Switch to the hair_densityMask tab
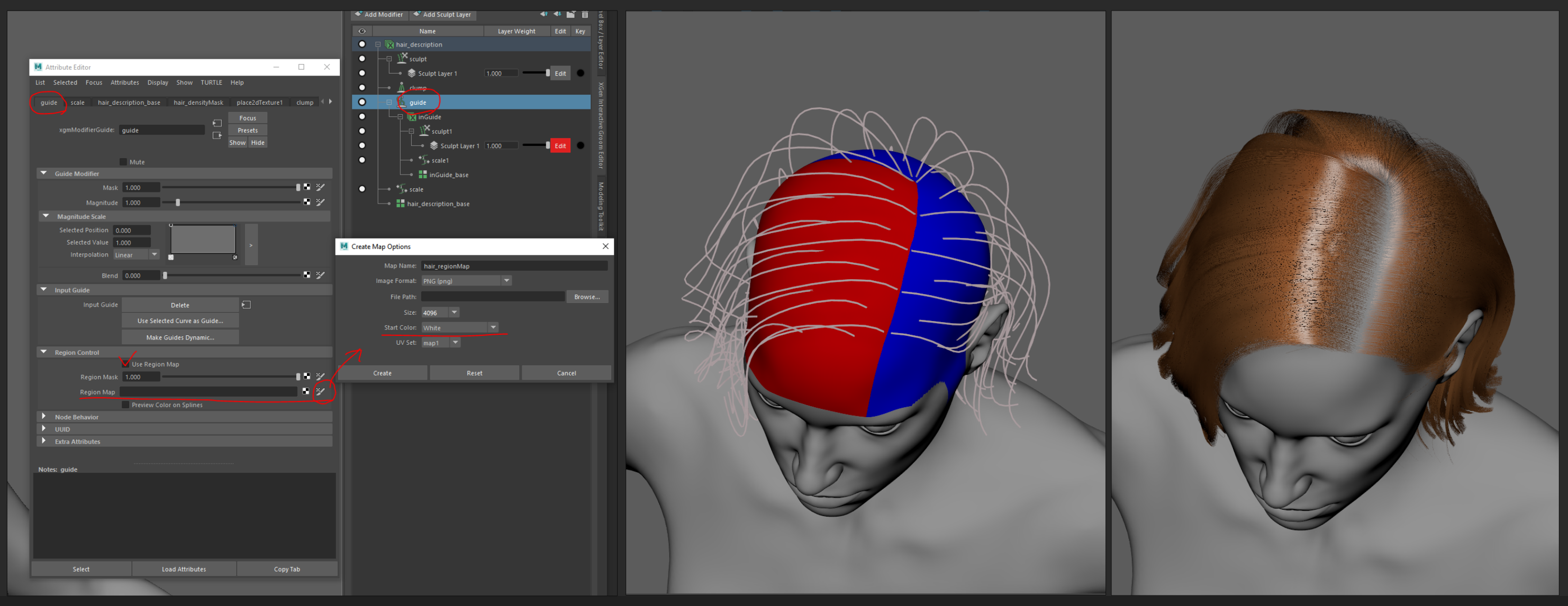1568x606 pixels. [x=198, y=102]
